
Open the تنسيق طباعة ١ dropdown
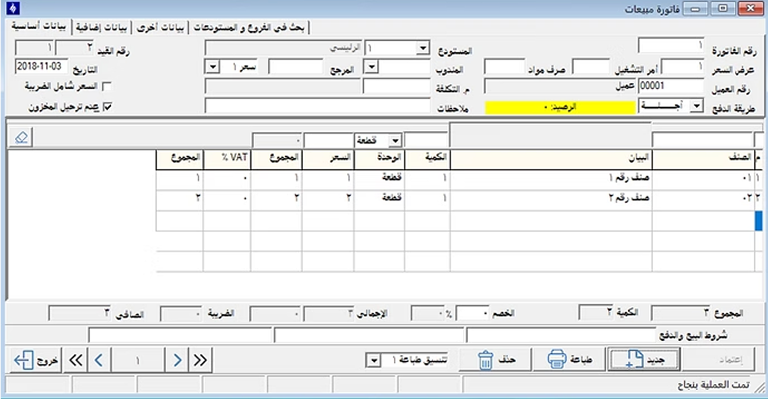pos(373,361)
